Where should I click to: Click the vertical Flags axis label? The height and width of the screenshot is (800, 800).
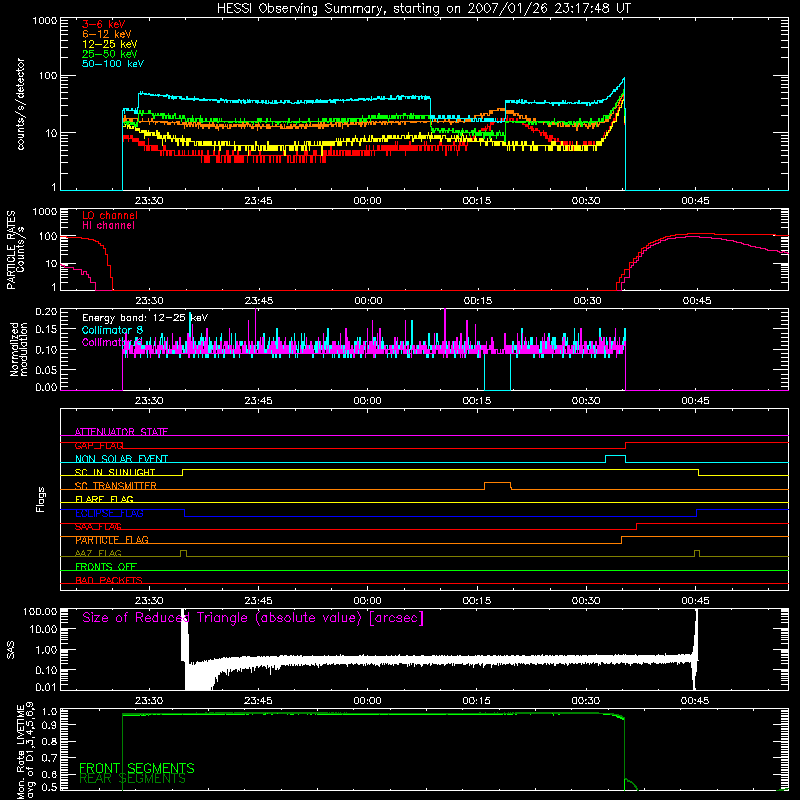(x=41, y=499)
